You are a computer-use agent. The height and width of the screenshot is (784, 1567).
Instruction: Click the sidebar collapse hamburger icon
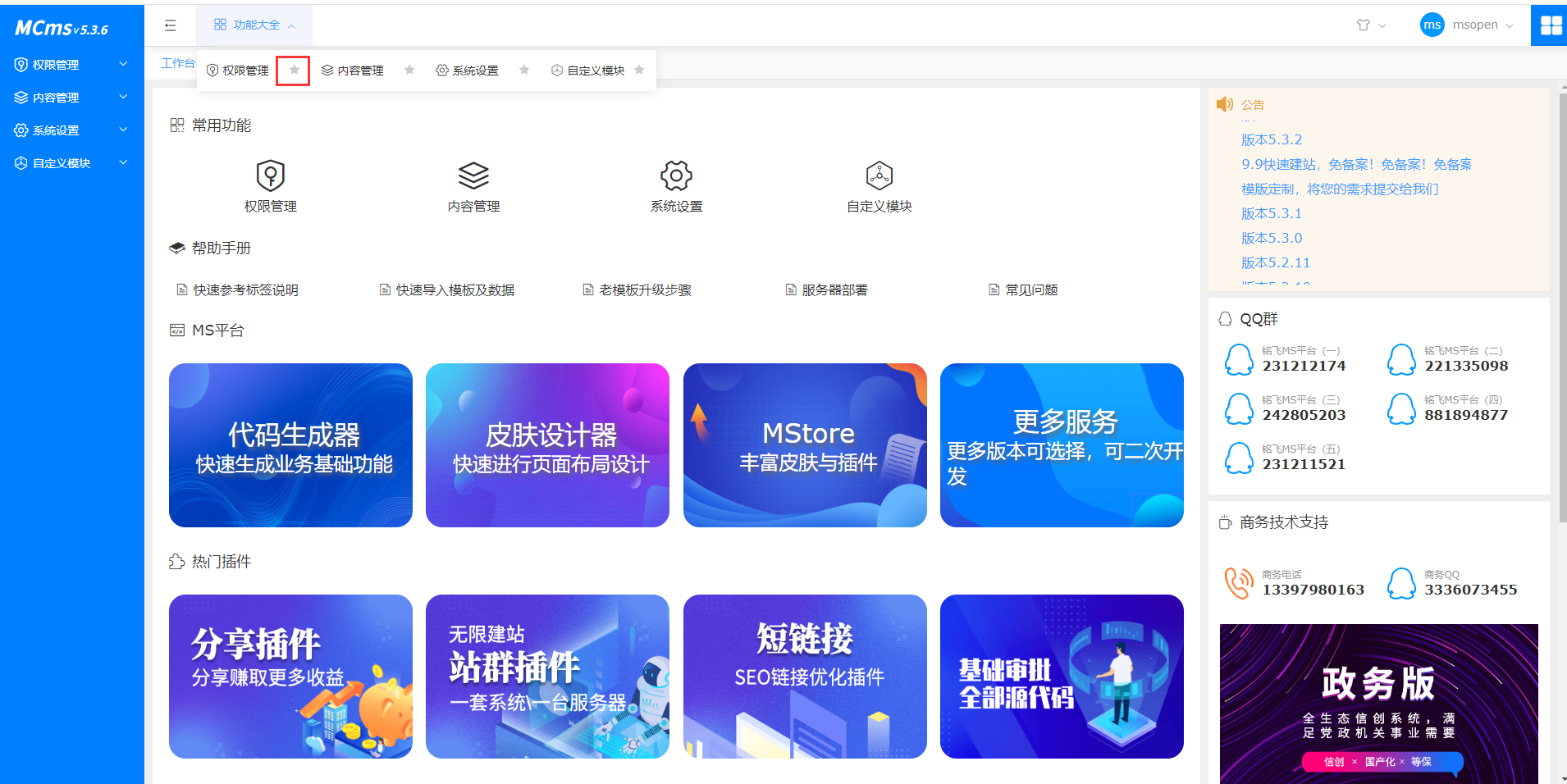[171, 25]
